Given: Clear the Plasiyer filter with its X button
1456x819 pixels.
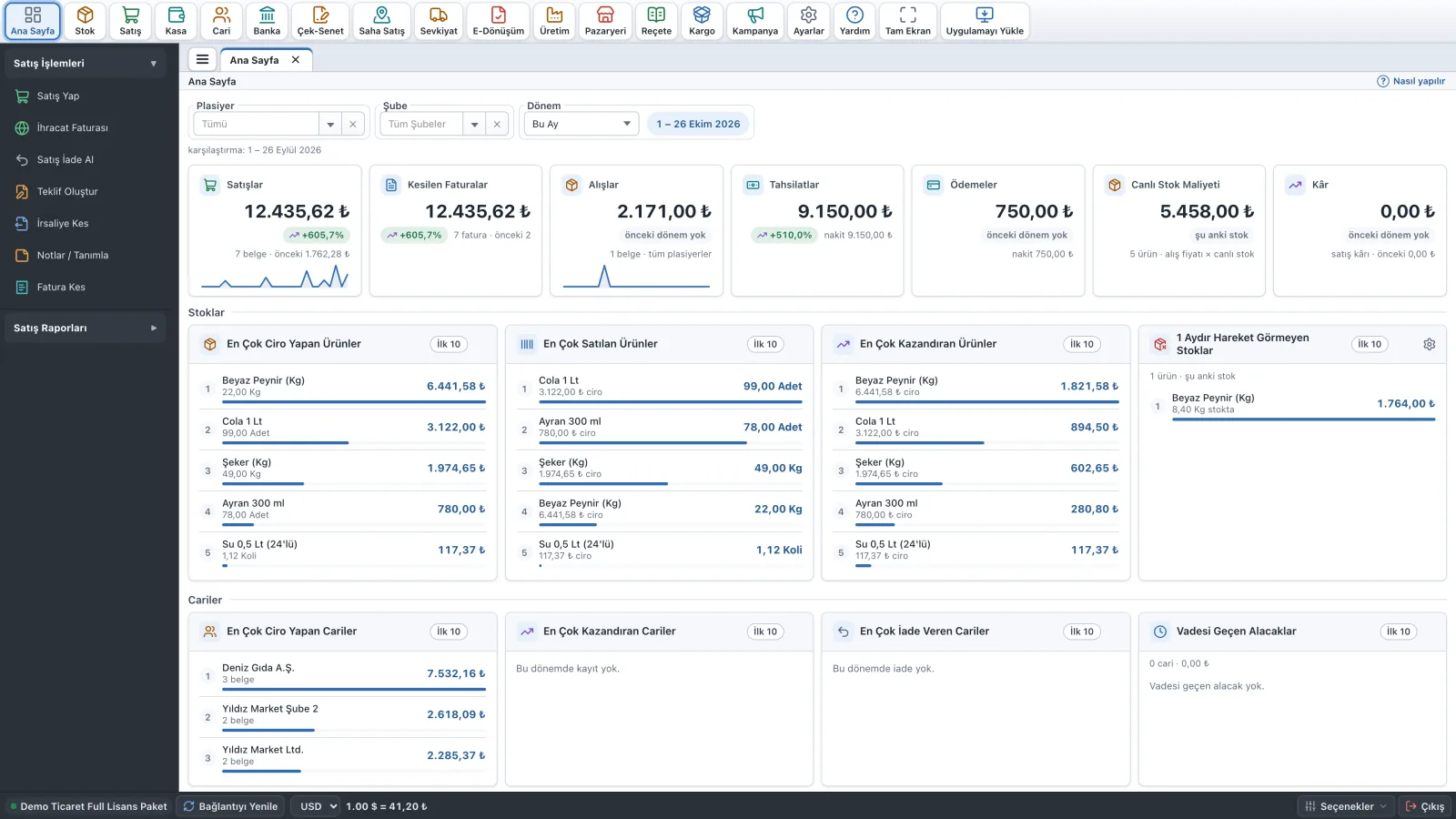Looking at the screenshot, I should click(353, 124).
